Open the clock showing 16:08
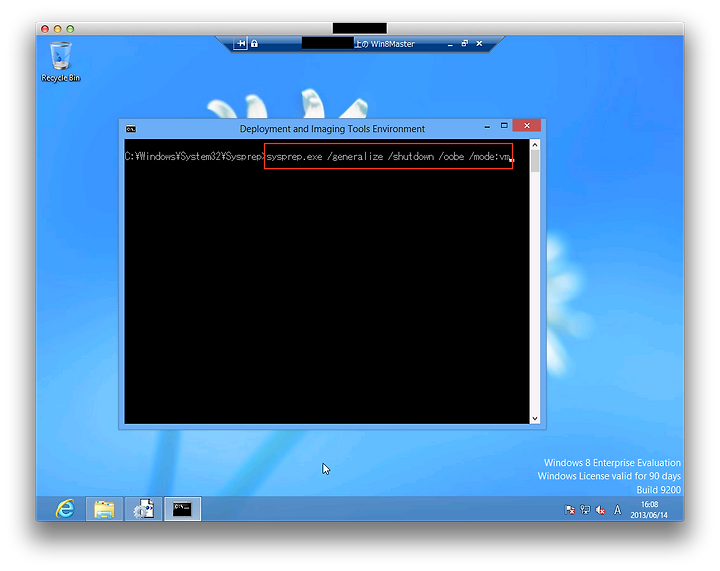Image resolution: width=720 pixels, height=571 pixels. pos(649,509)
